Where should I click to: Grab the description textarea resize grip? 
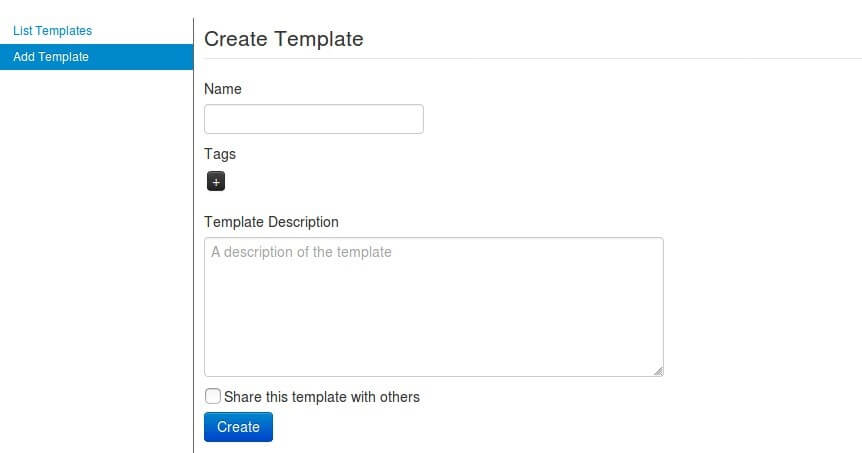(658, 371)
